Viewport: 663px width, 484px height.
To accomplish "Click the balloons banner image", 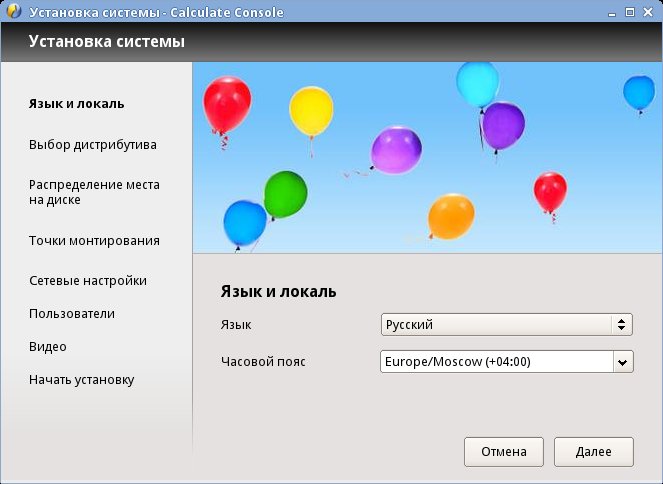I will coord(427,158).
